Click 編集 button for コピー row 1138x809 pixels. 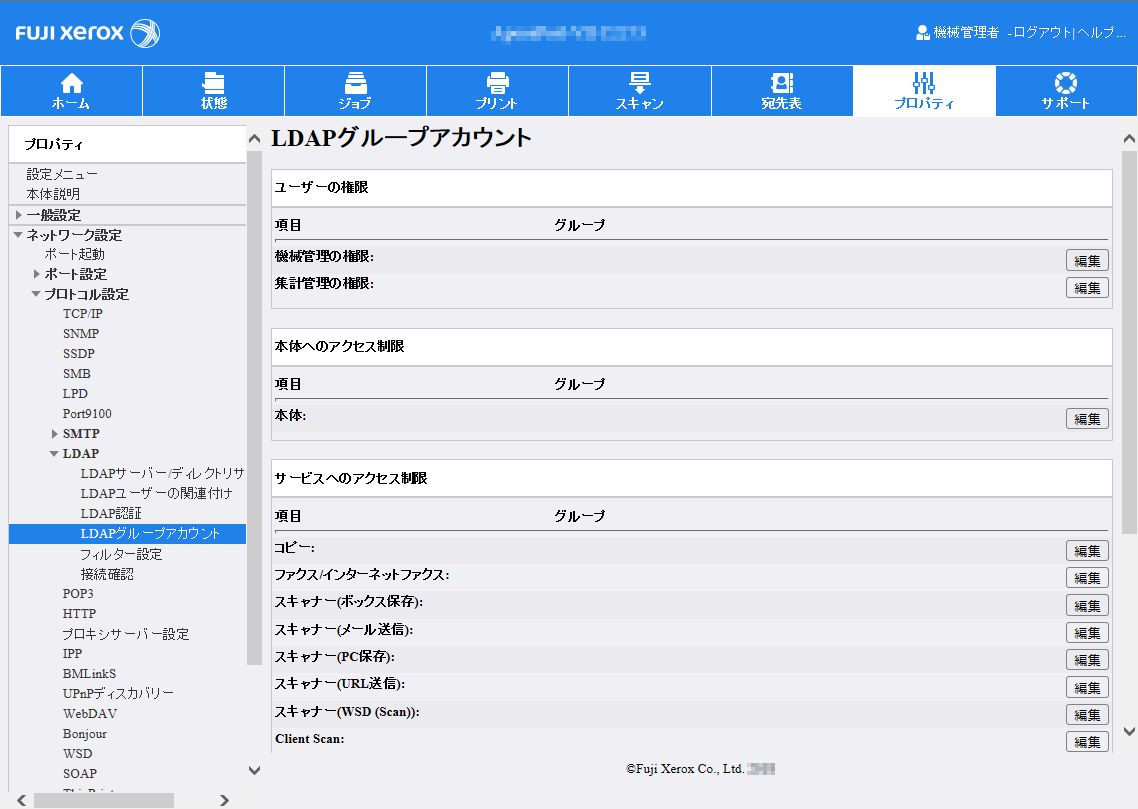[1087, 551]
